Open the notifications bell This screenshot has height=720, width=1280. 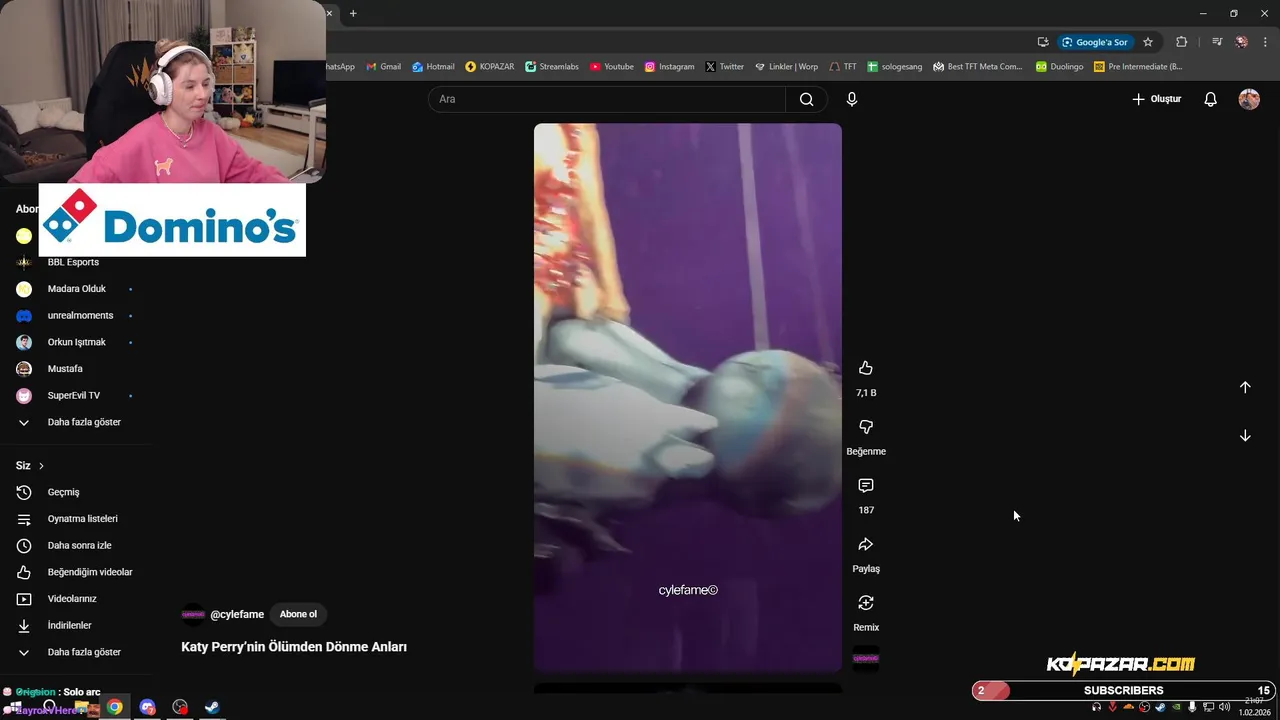click(x=1210, y=99)
